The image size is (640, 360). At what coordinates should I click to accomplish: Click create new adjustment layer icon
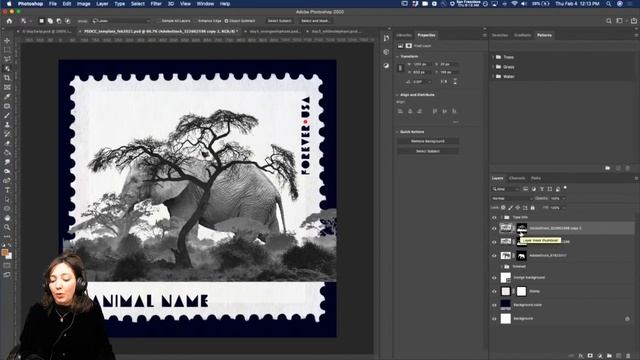pos(600,356)
